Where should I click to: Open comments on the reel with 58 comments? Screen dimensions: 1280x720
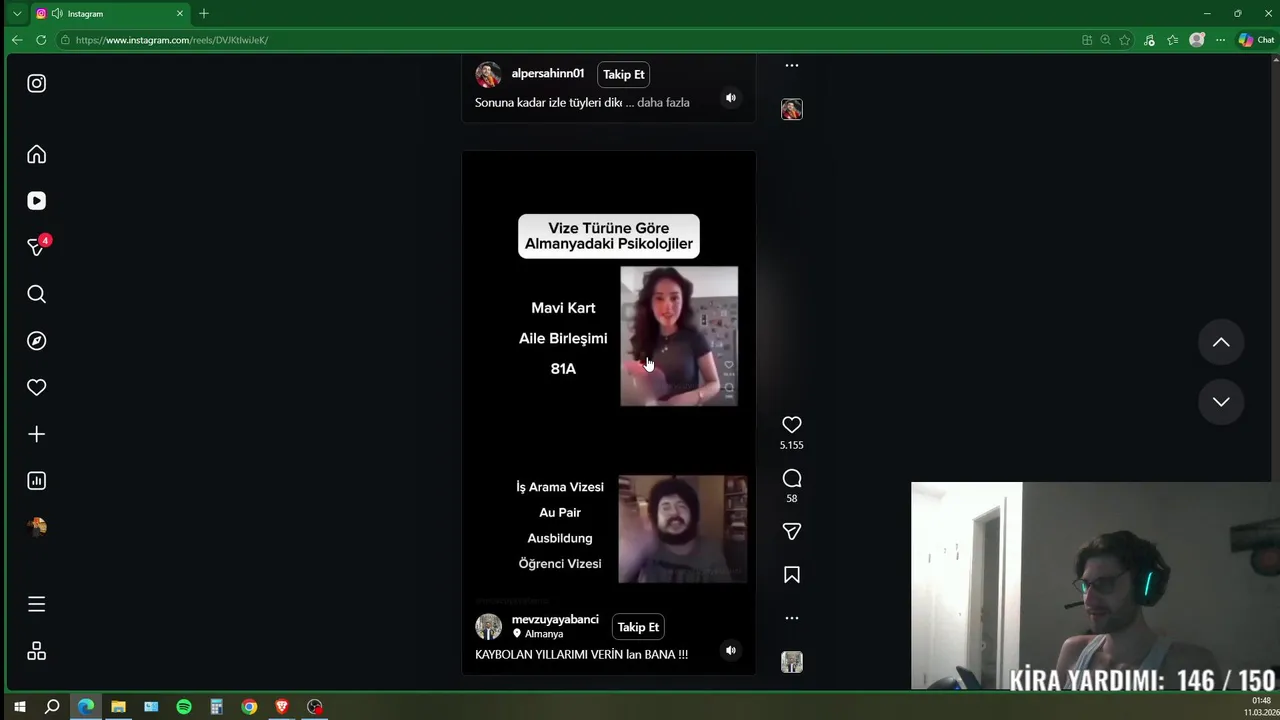click(x=791, y=478)
